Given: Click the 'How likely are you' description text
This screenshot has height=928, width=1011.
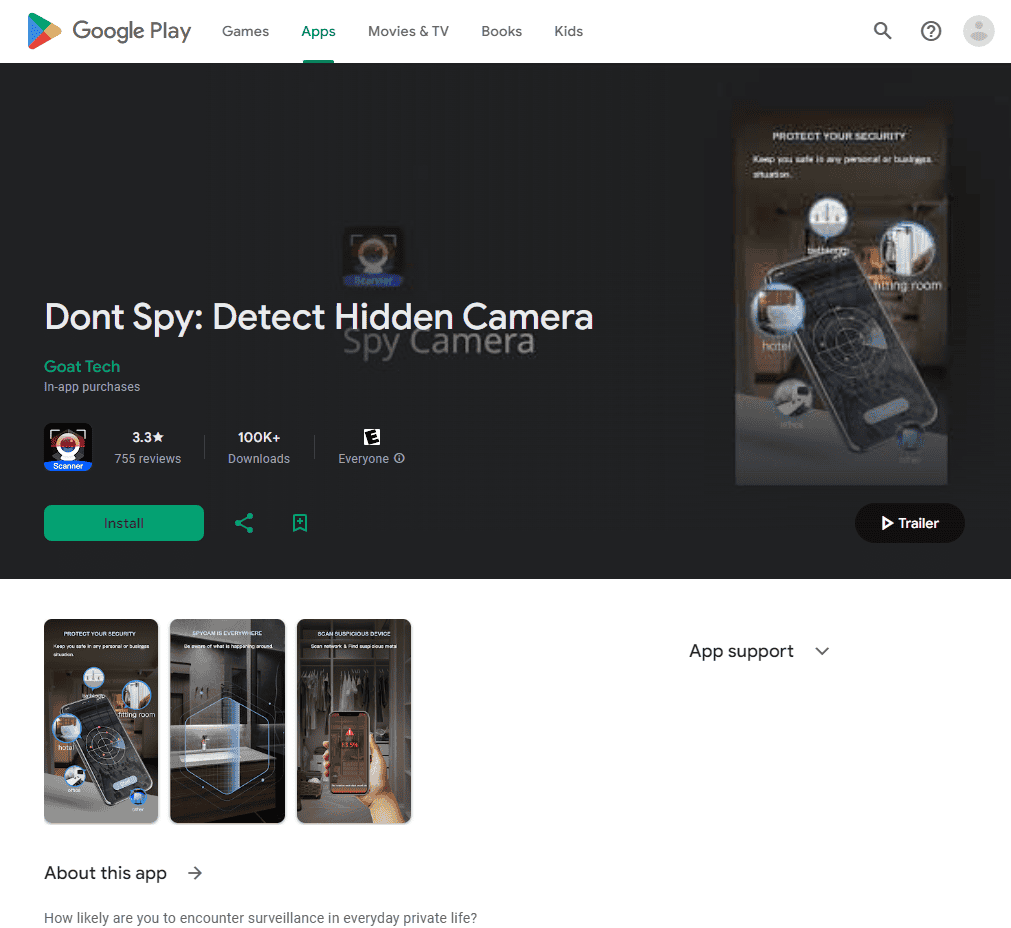Looking at the screenshot, I should tap(260, 918).
